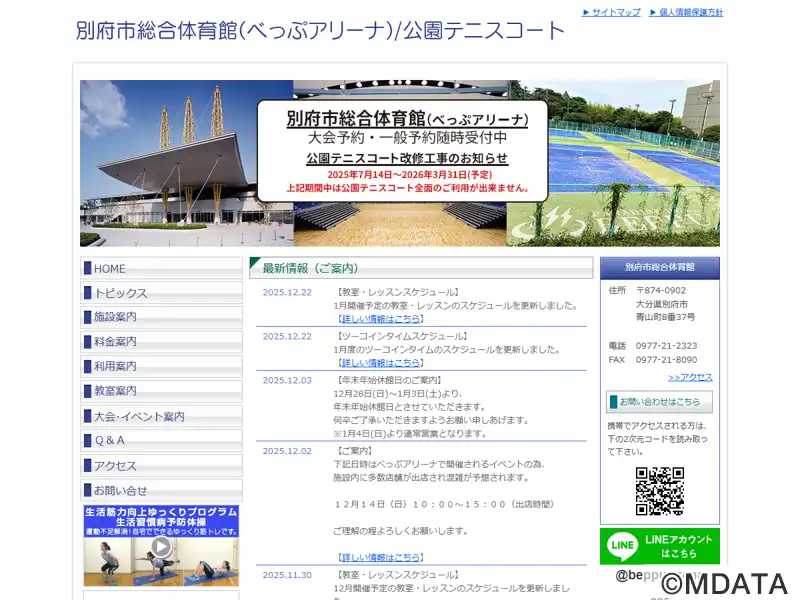800x600 pixels.
Task: Open 詳しい情報はこちら for ツーコインタイムスケジュール
Action: pyautogui.click(x=381, y=363)
